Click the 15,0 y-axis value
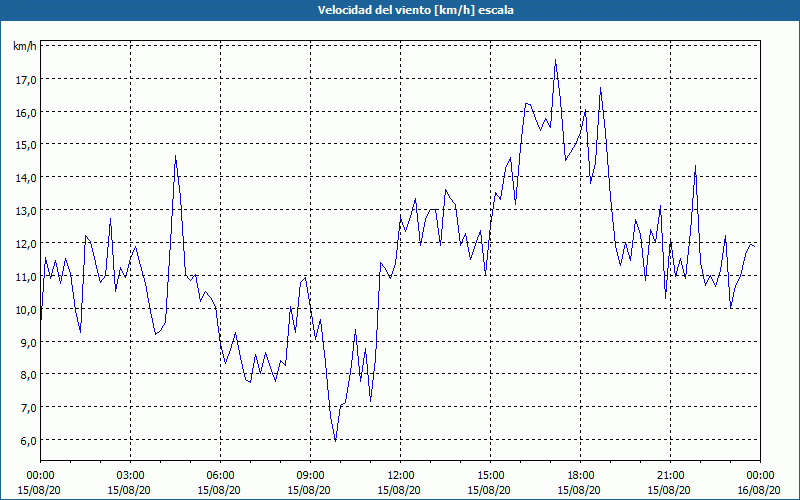 27,144
